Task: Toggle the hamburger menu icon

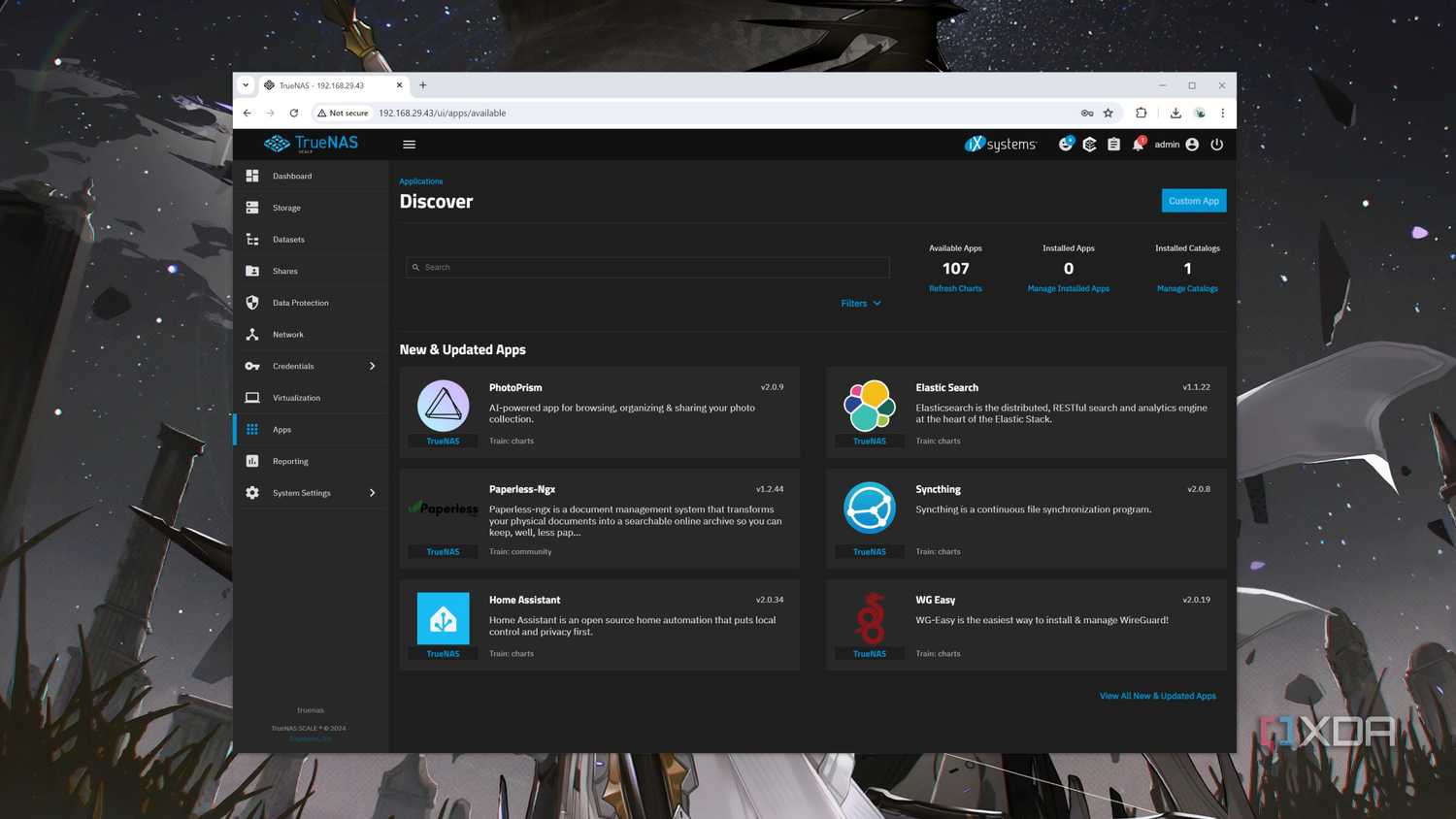Action: [x=409, y=145]
